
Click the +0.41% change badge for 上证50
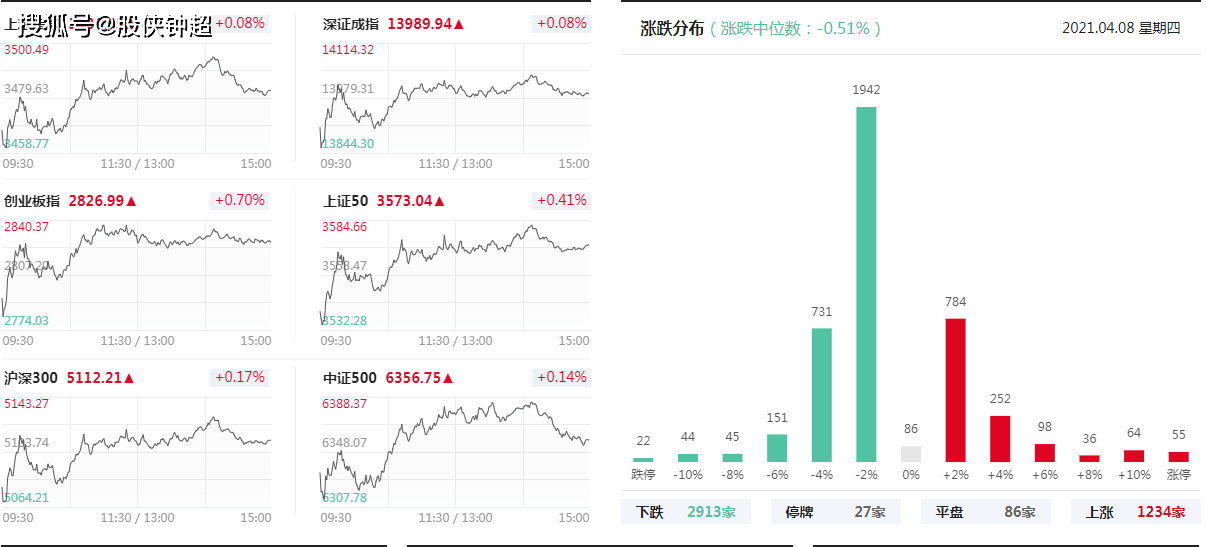(561, 200)
